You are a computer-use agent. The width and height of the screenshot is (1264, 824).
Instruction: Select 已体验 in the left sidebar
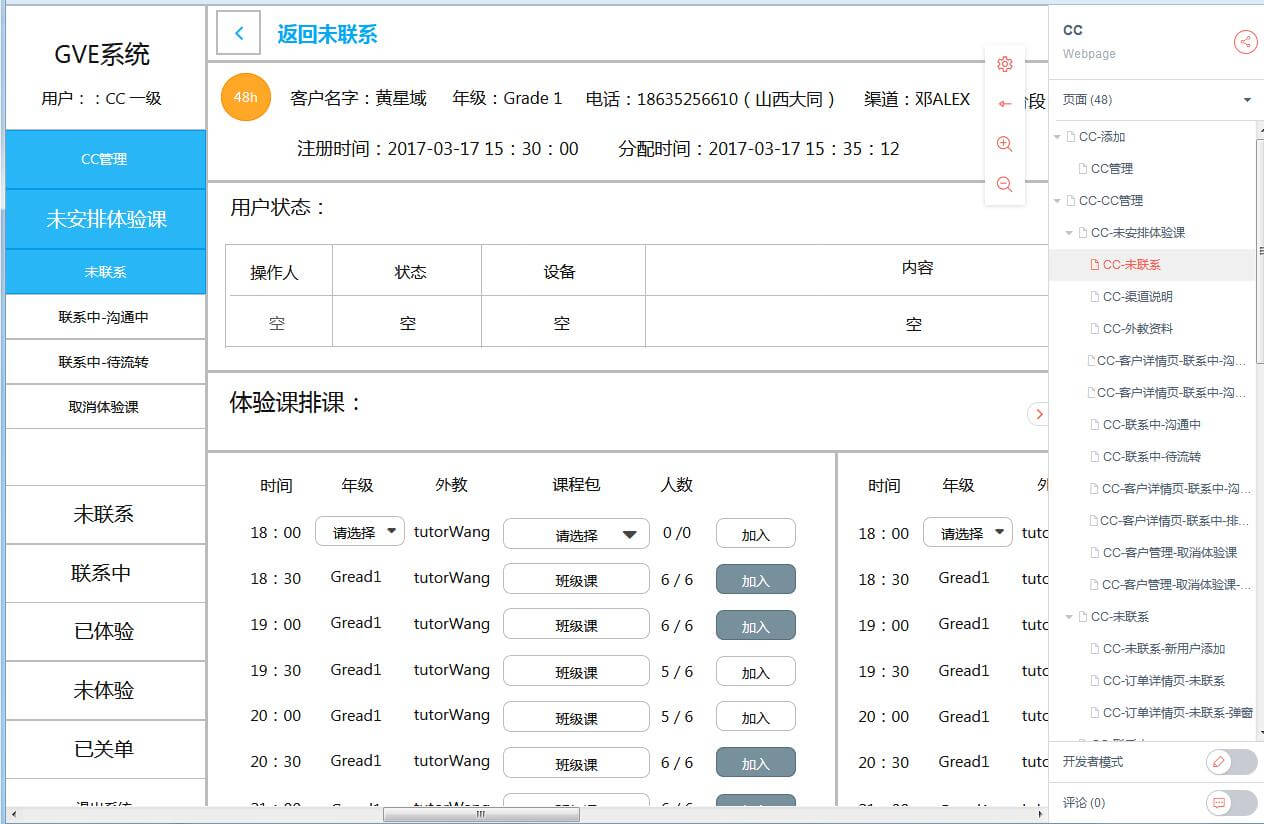[104, 632]
